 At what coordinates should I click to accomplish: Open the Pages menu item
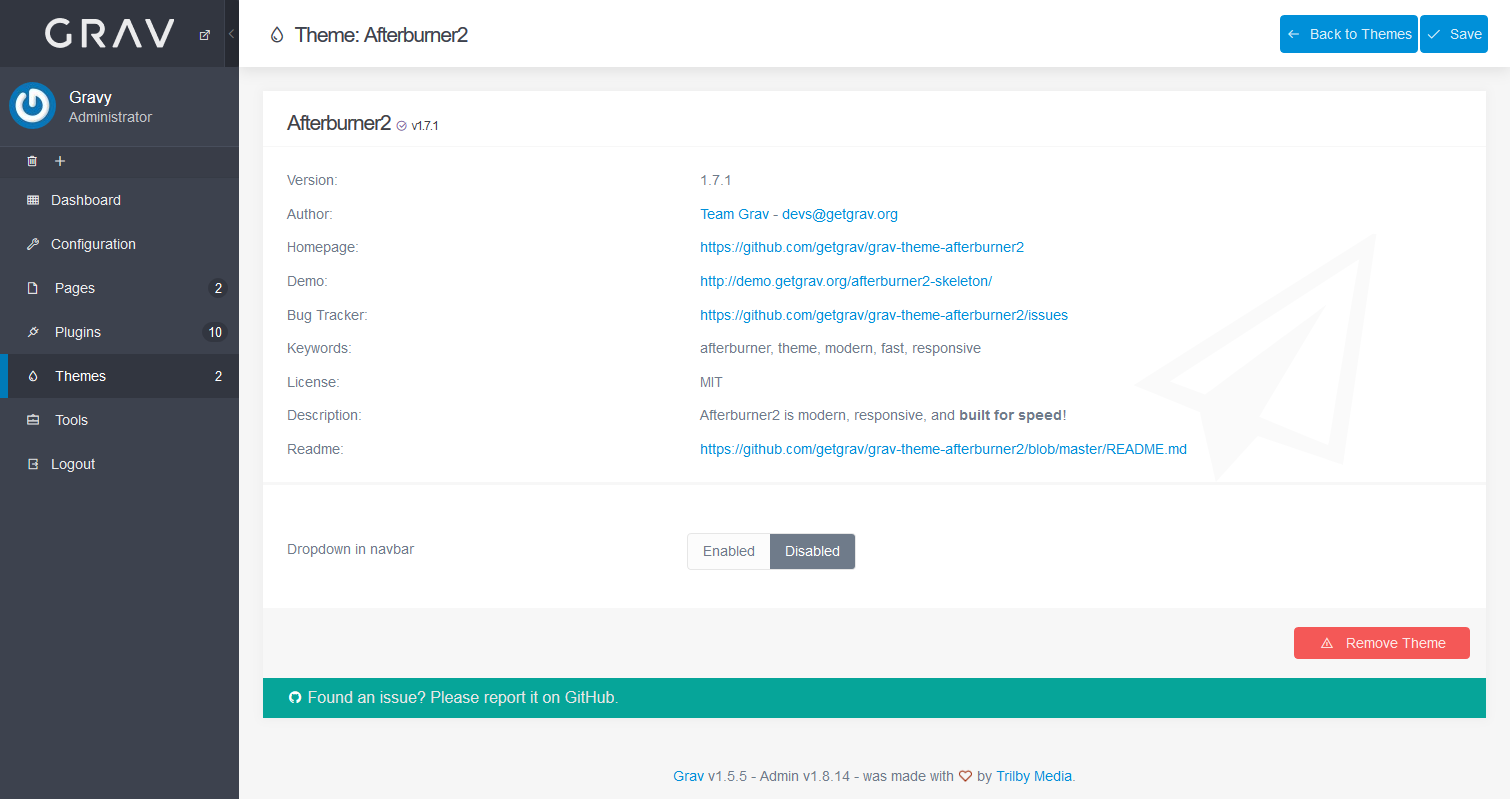tap(119, 288)
